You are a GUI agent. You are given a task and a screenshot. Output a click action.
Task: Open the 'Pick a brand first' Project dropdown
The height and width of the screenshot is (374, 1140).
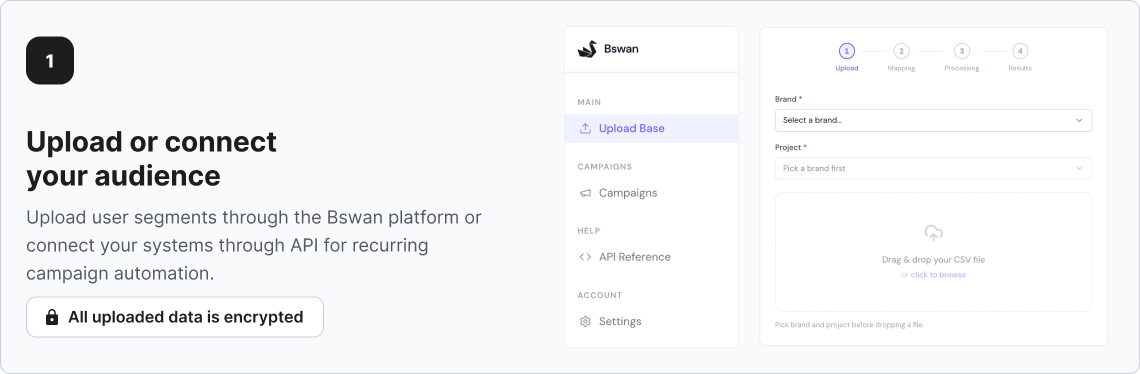[x=934, y=168]
